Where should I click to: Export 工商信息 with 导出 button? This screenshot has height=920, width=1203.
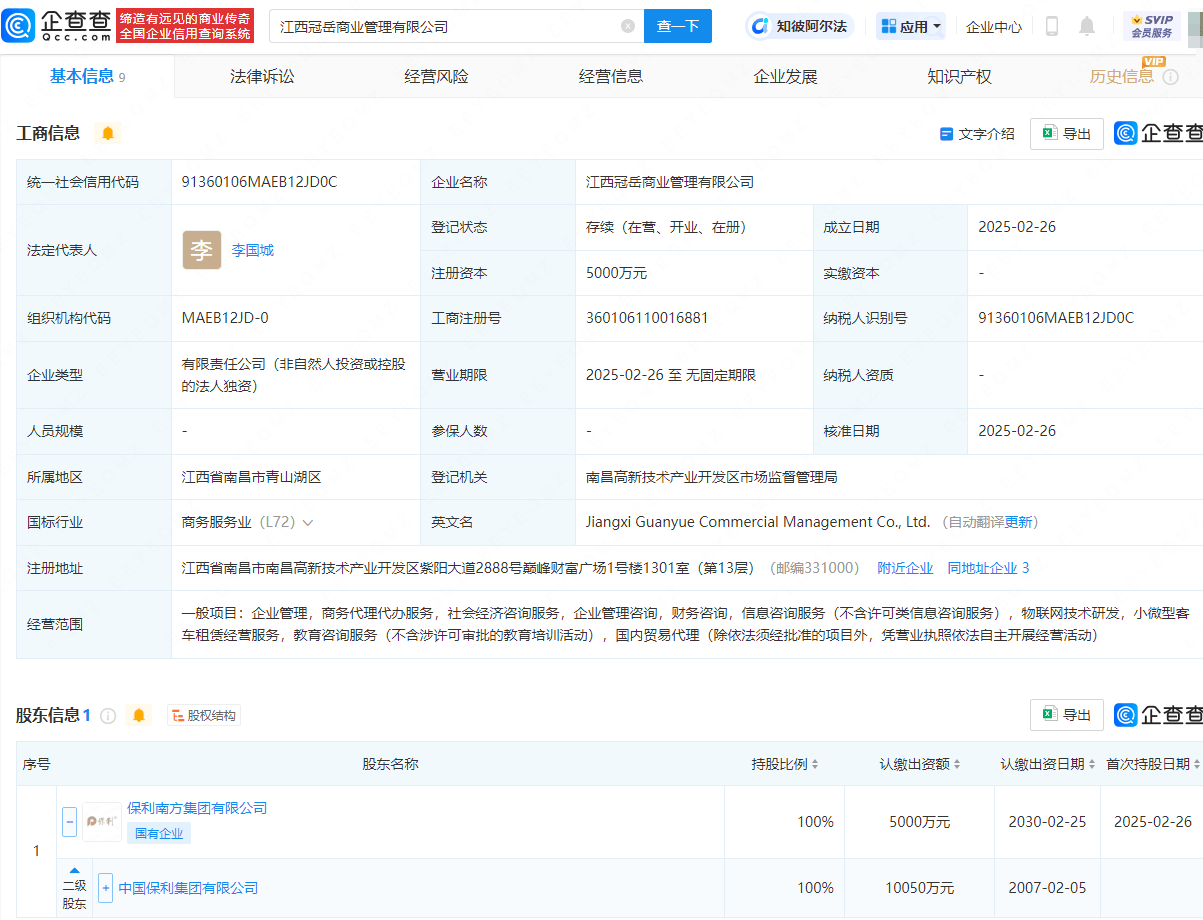1067,134
